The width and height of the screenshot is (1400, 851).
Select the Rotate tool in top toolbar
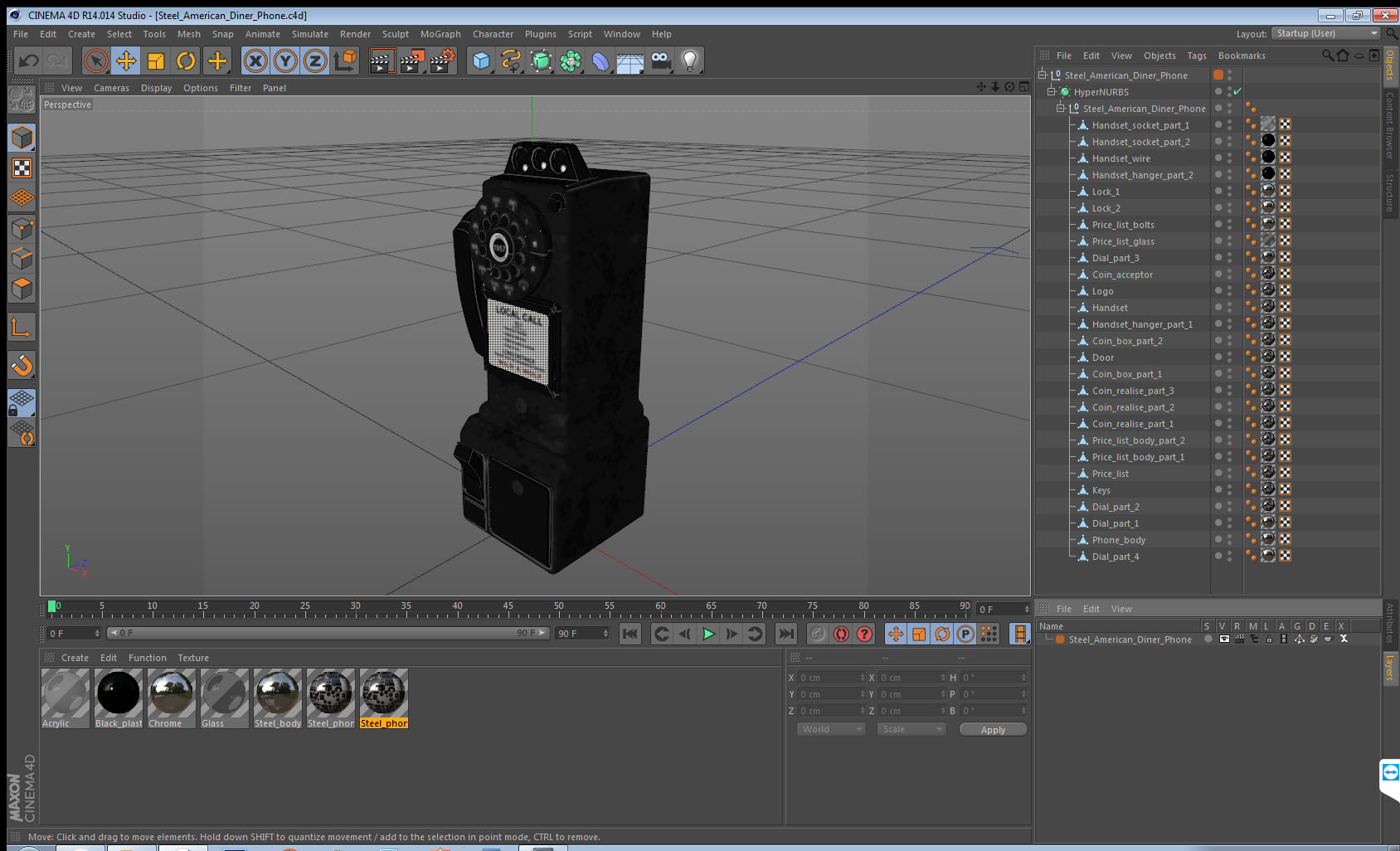click(x=187, y=61)
